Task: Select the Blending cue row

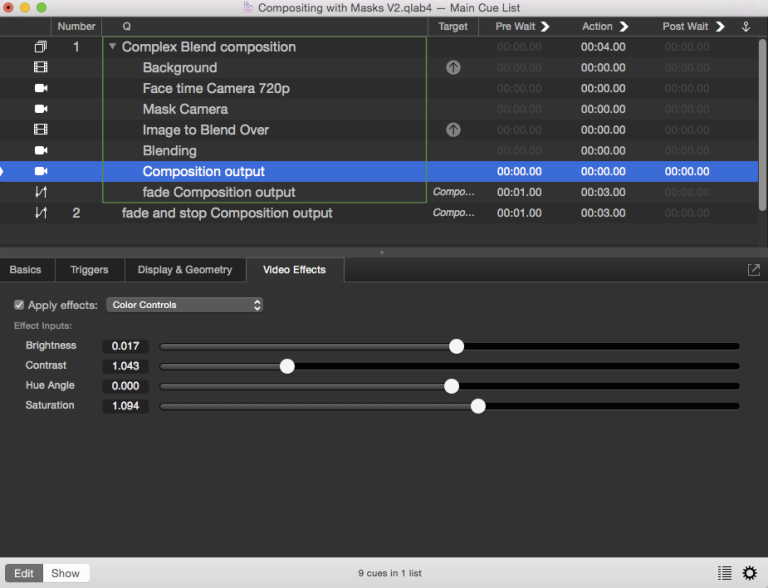Action: tap(170, 151)
